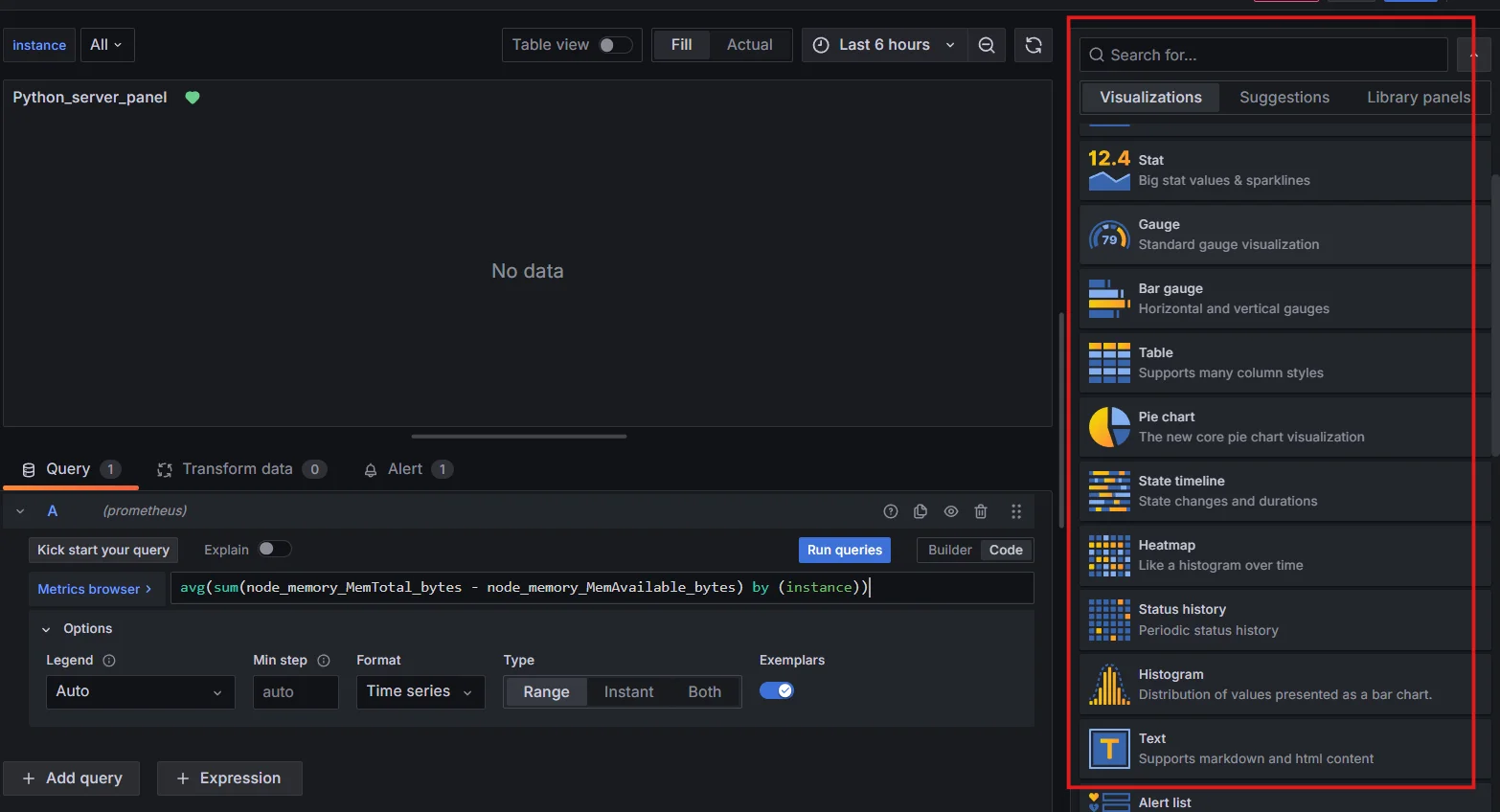Screen dimensions: 1500x812
Task: Open the Alert tab
Action: pyautogui.click(x=408, y=469)
